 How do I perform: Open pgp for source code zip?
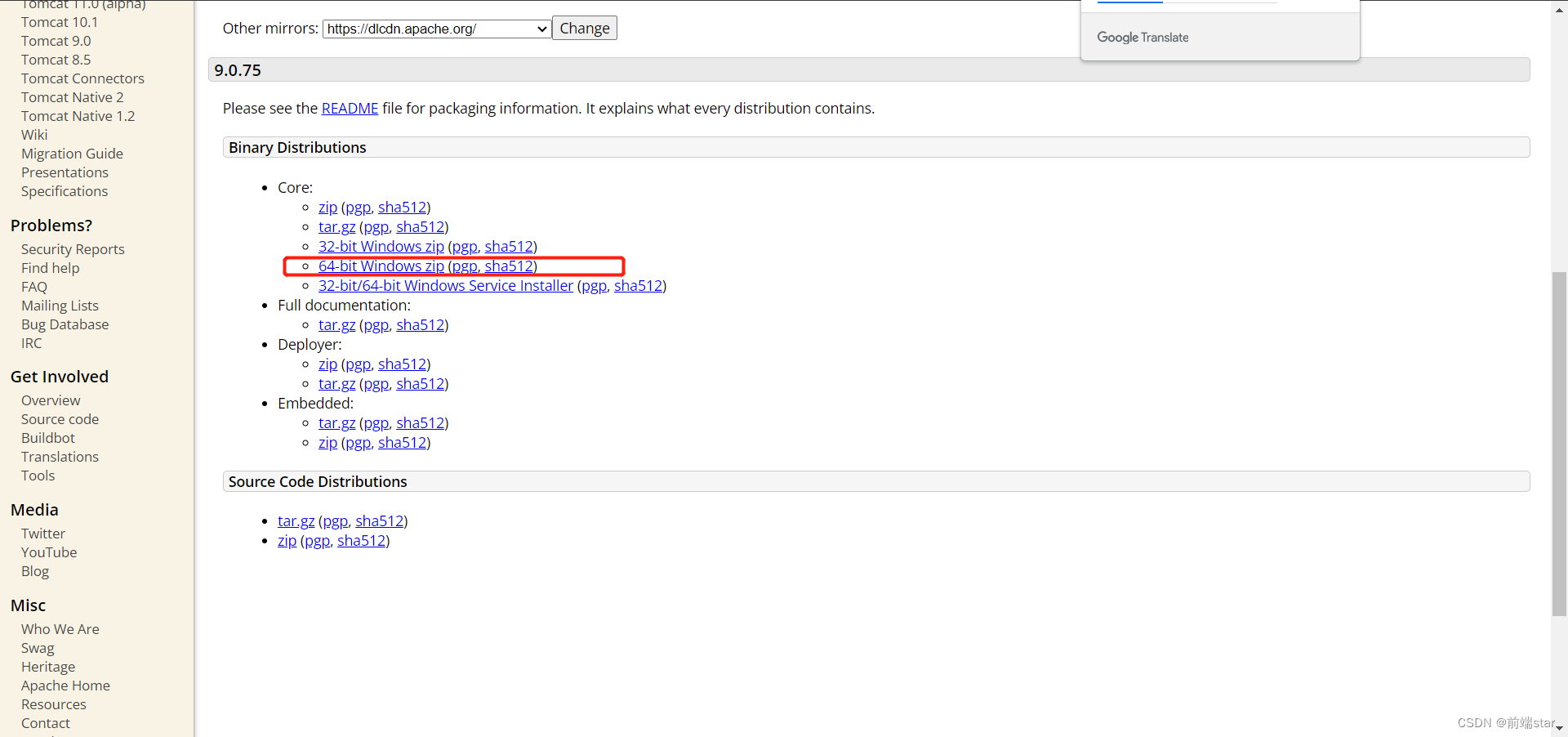tap(317, 541)
